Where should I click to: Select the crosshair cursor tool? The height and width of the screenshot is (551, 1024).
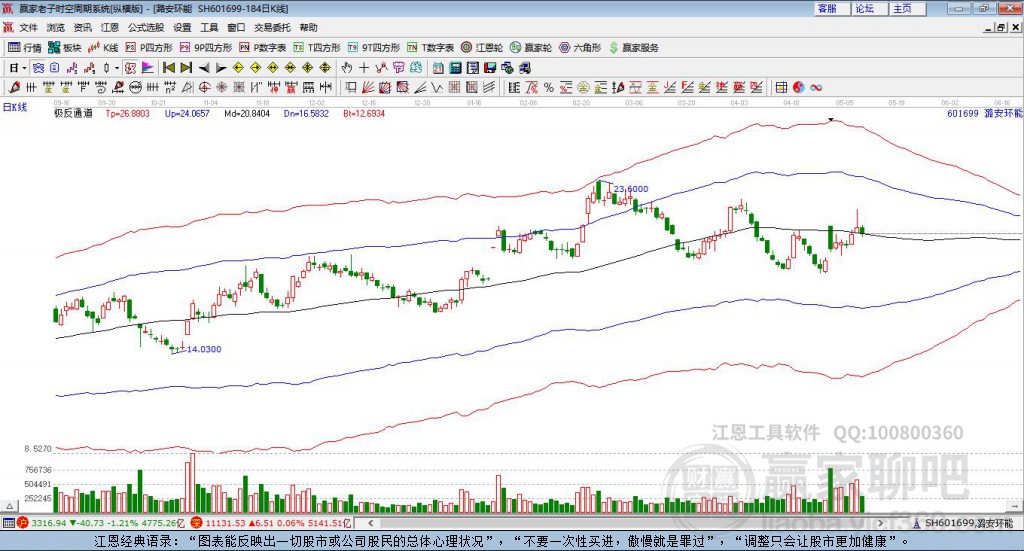[x=365, y=68]
